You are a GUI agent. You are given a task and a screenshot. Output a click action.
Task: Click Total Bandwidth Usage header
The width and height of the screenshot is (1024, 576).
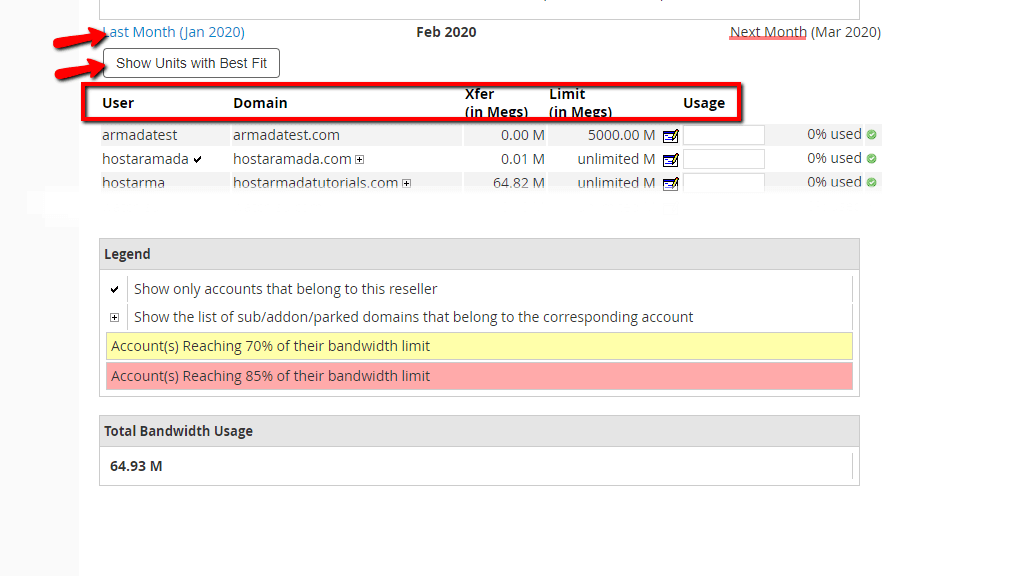click(178, 431)
